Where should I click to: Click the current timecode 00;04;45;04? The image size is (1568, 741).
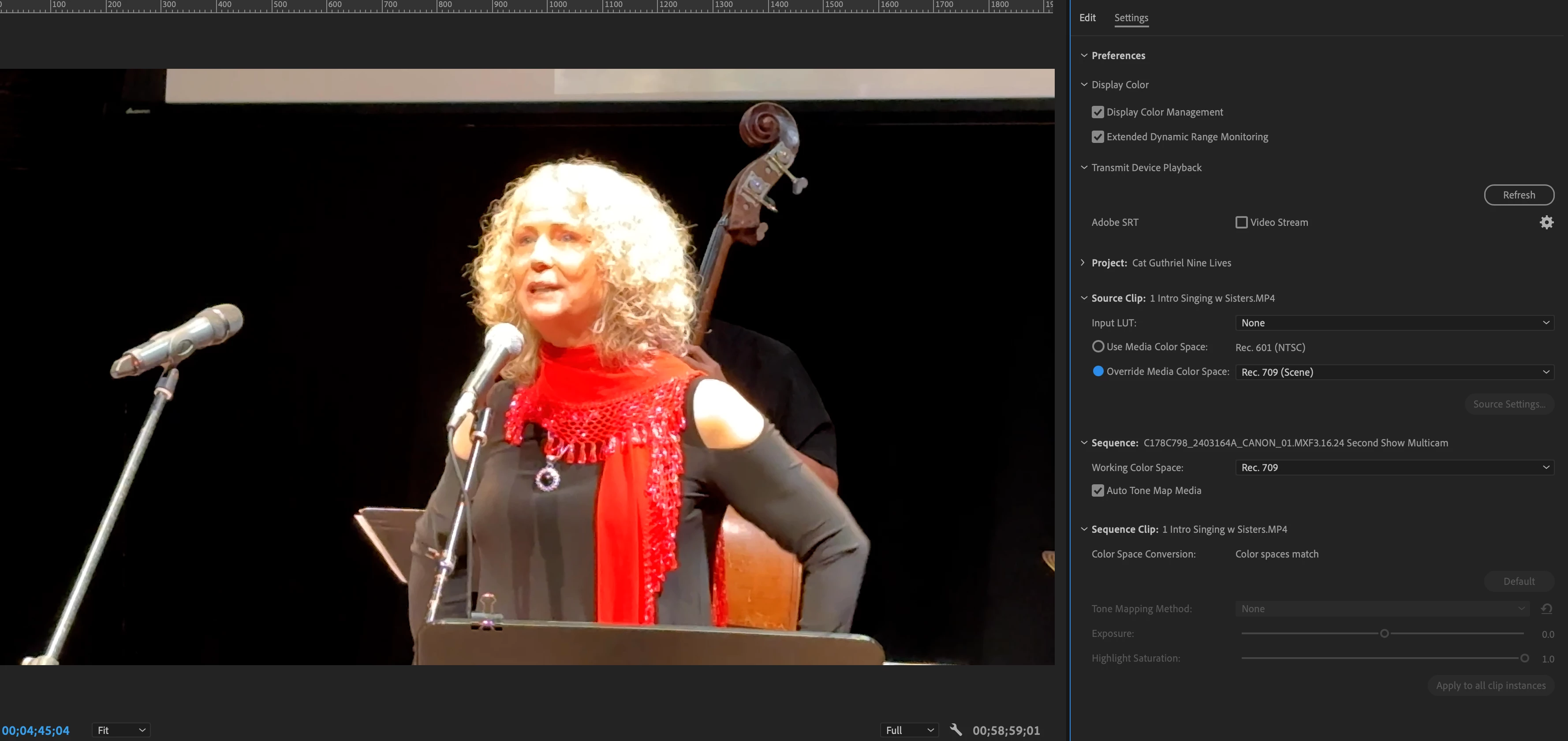(36, 730)
